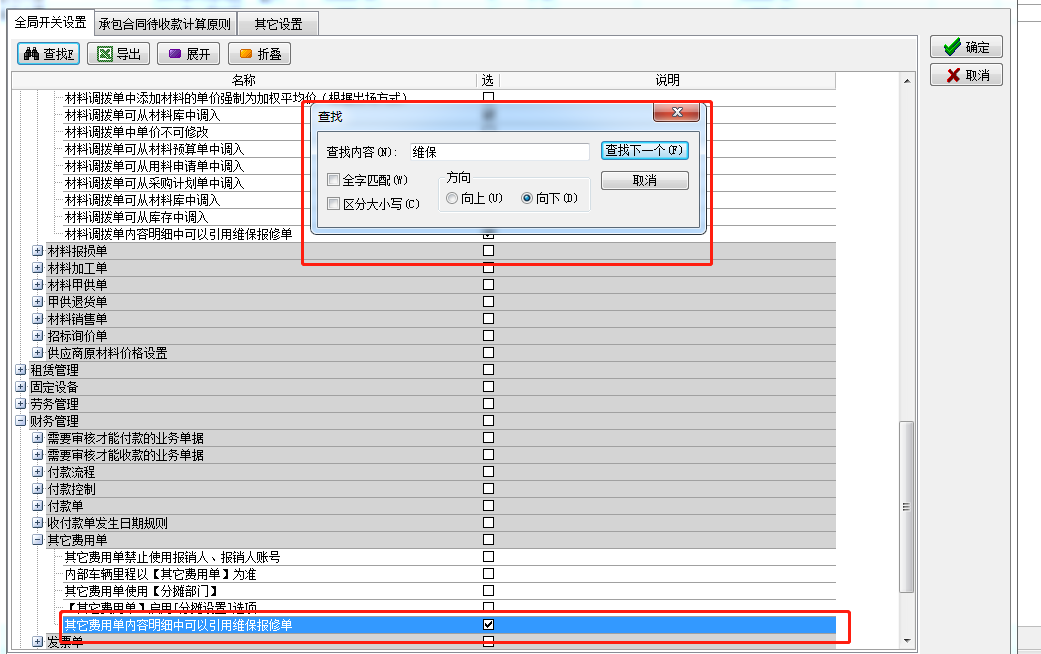Click the 折叠 collapse-all toolbar button
This screenshot has height=654, width=1041.
pos(259,54)
